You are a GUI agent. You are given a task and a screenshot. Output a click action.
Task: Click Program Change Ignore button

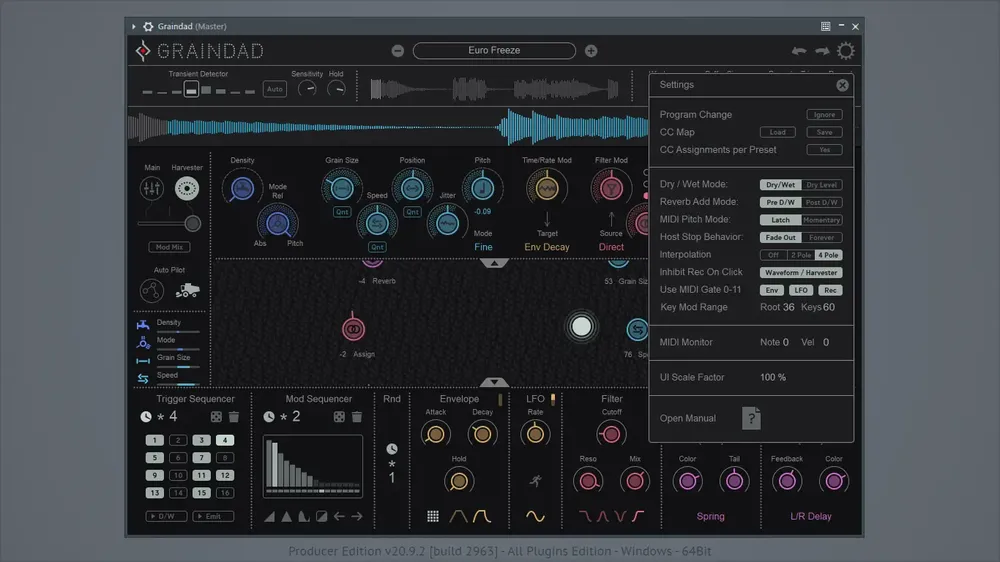point(824,115)
